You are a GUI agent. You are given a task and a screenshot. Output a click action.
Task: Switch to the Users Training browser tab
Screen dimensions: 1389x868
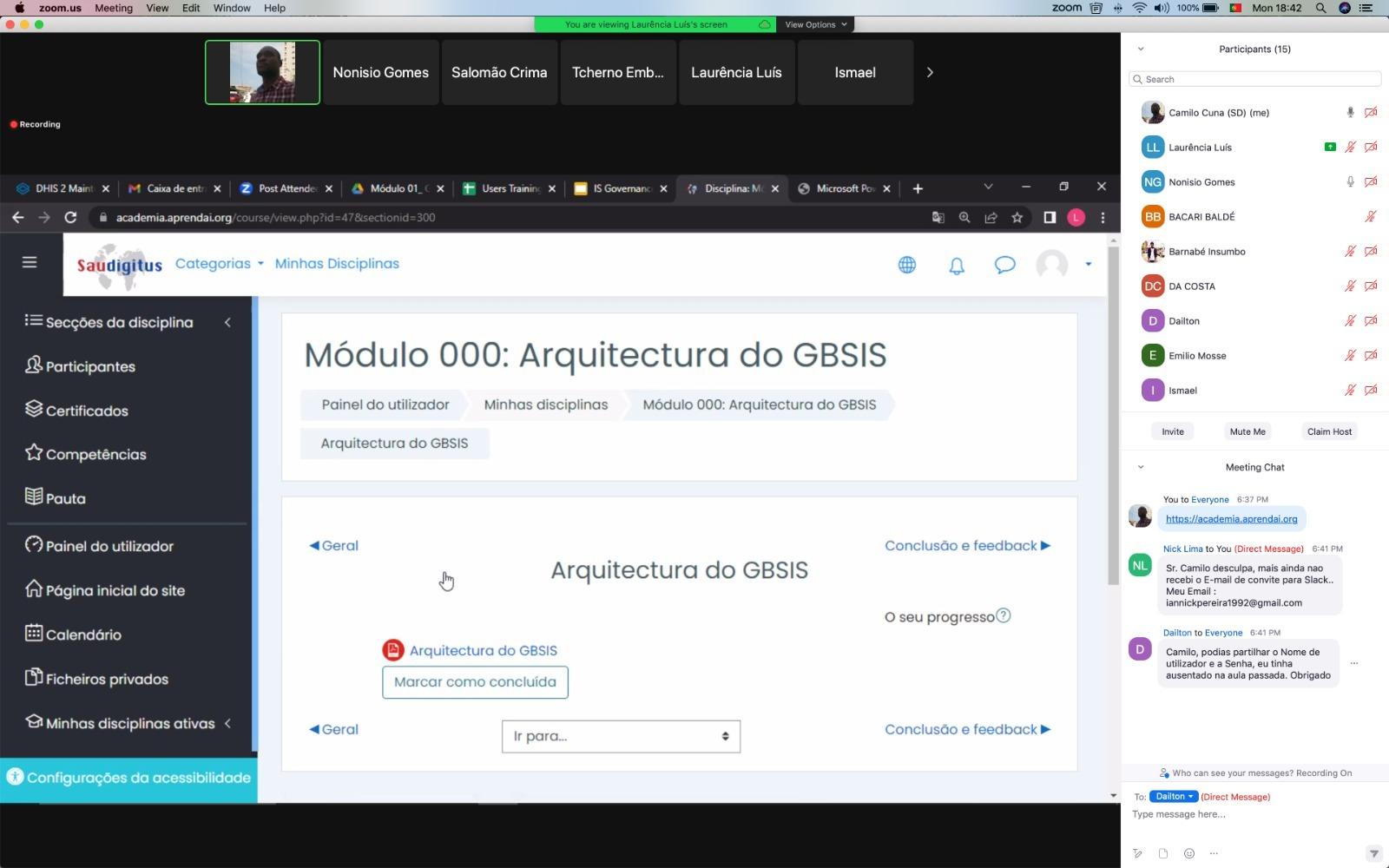510,188
